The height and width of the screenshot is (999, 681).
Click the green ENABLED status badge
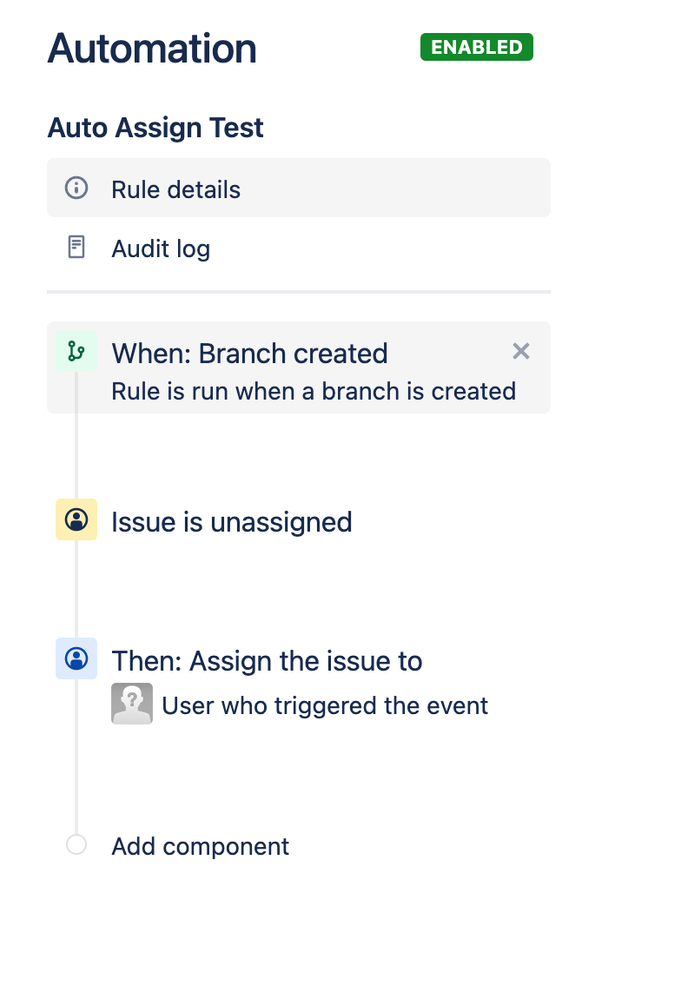coord(477,47)
